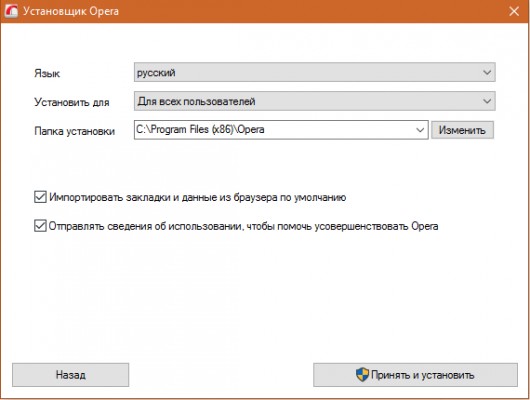Click the Установщик Opera title bar text

(71, 11)
